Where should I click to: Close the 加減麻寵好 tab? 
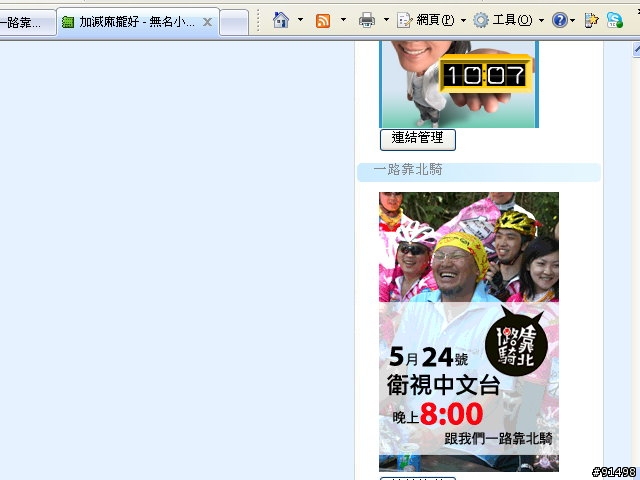(207, 22)
